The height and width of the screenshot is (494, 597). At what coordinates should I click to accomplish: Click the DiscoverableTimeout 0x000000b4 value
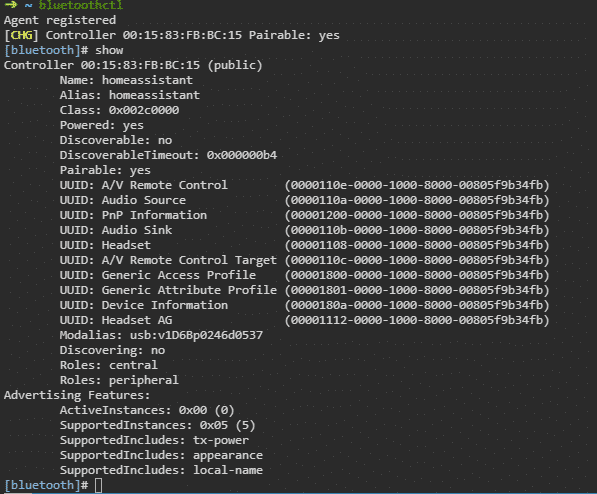click(242, 155)
